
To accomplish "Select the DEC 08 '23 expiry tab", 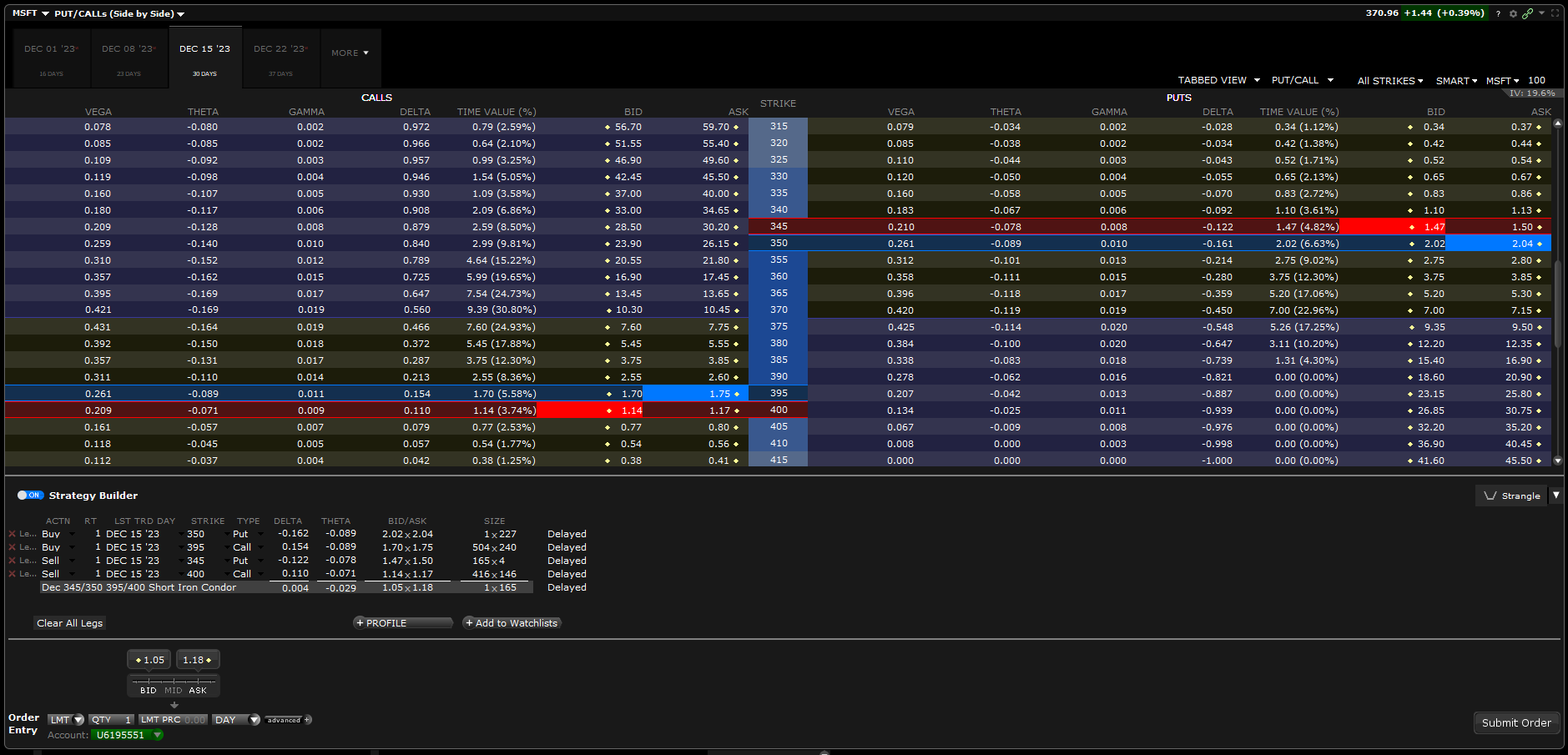I will pyautogui.click(x=129, y=58).
